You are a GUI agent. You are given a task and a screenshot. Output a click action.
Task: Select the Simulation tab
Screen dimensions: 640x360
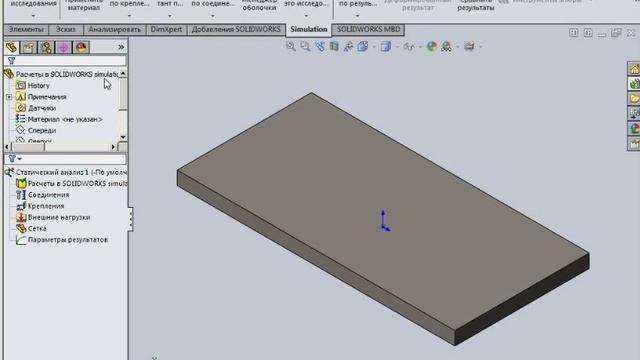coord(309,29)
